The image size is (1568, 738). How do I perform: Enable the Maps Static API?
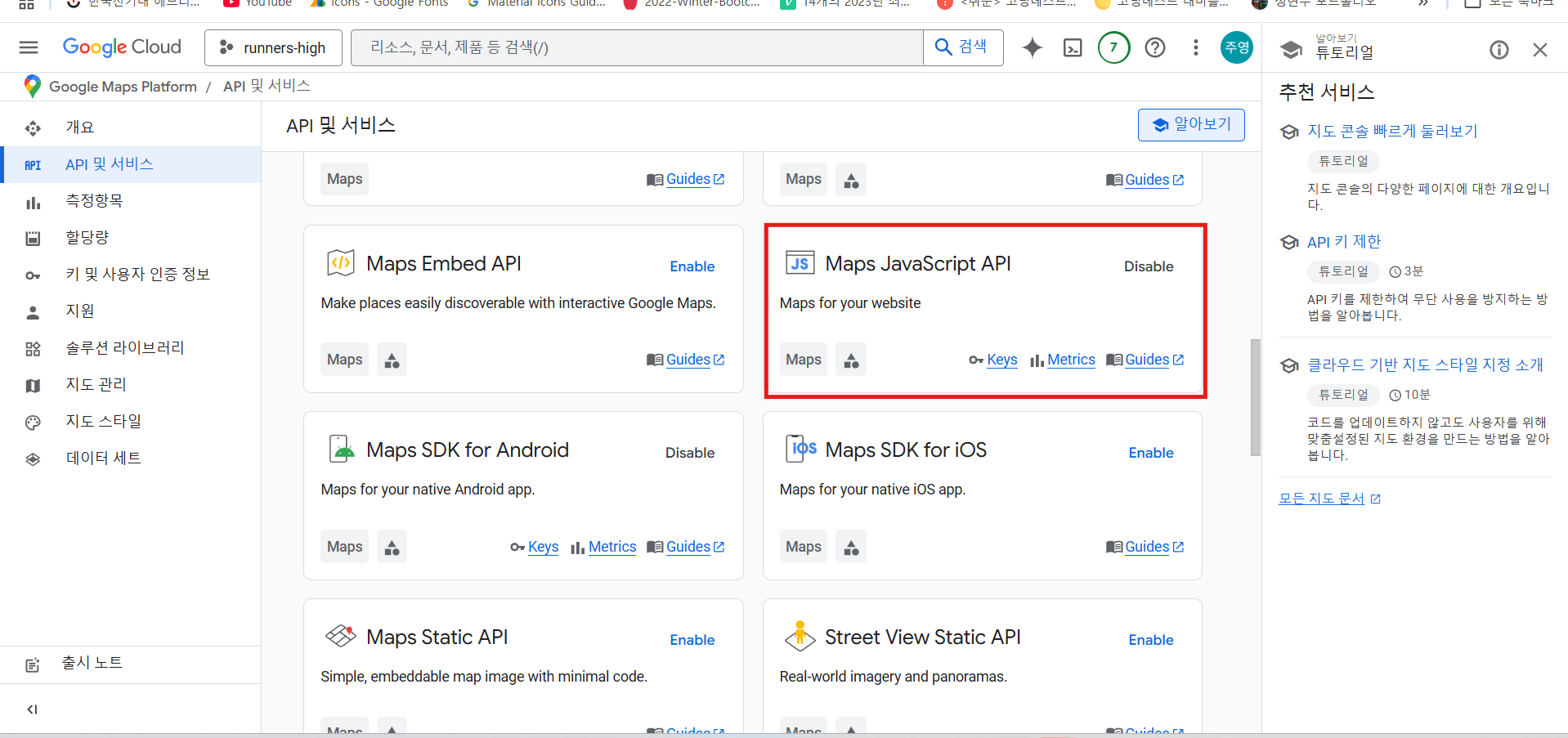pos(692,640)
